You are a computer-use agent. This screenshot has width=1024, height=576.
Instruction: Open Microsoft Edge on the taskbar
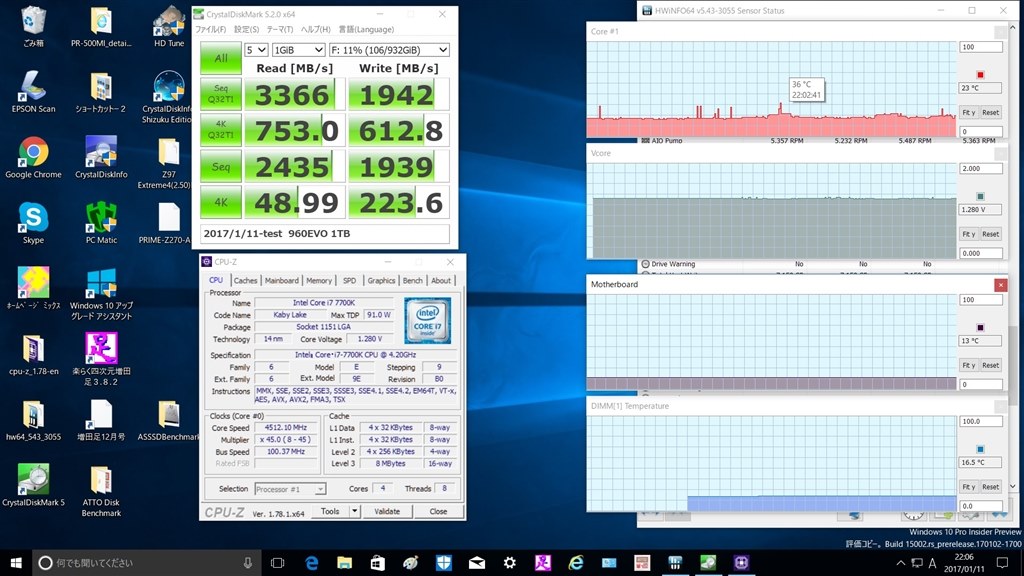tap(312, 562)
